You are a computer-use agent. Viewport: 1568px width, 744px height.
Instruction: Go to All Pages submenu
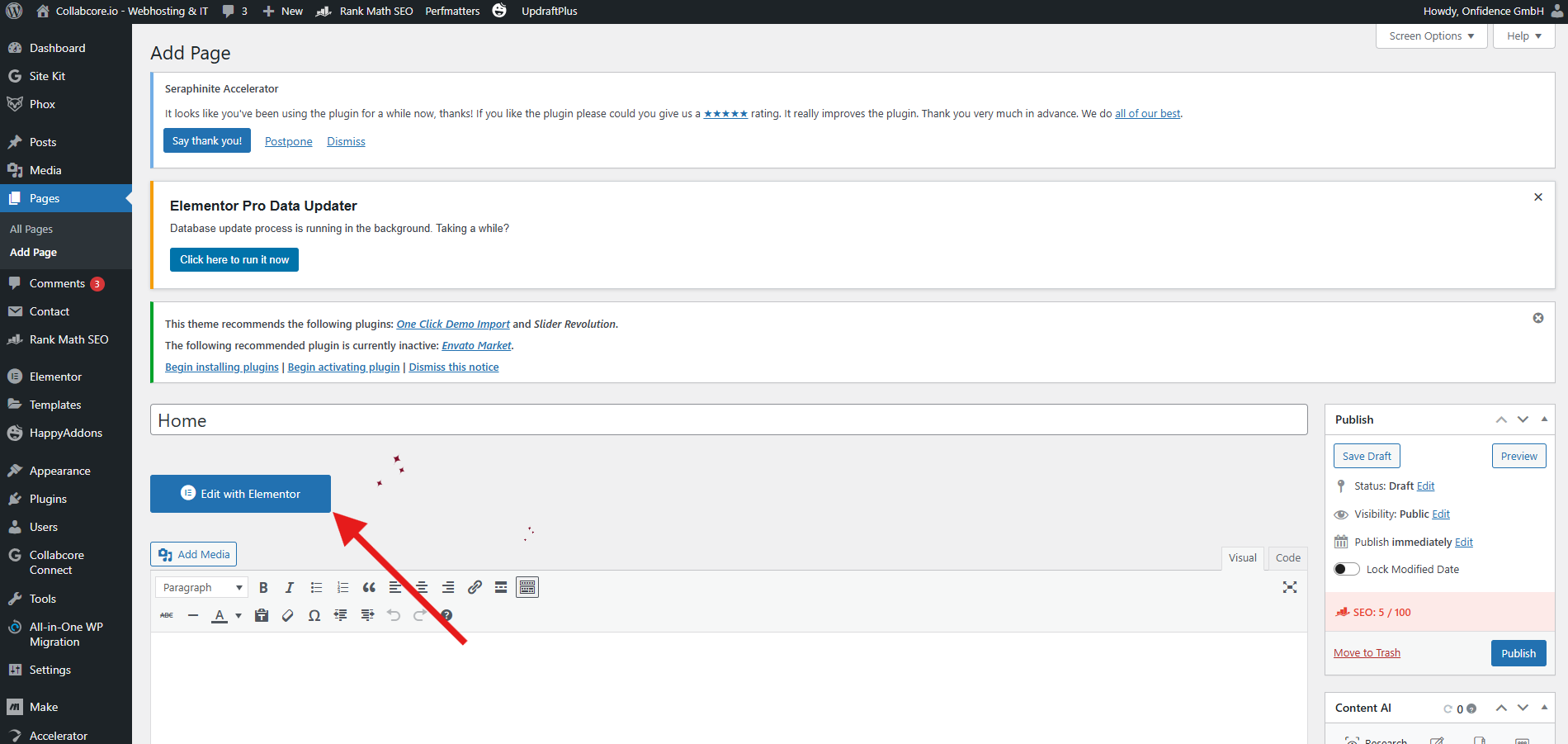pyautogui.click(x=31, y=230)
